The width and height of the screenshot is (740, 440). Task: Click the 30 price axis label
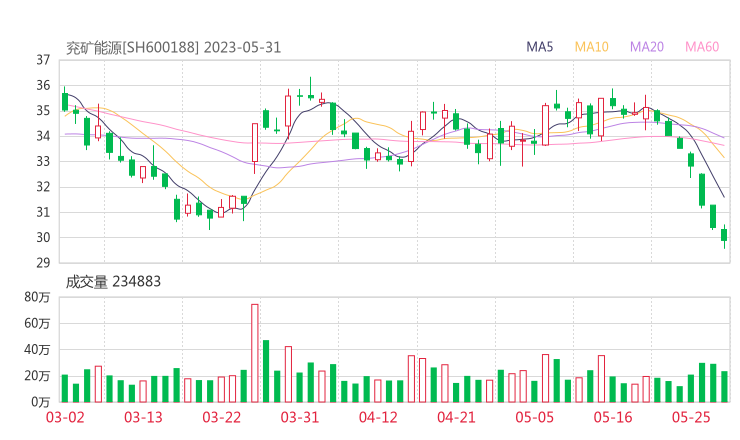pyautogui.click(x=43, y=237)
